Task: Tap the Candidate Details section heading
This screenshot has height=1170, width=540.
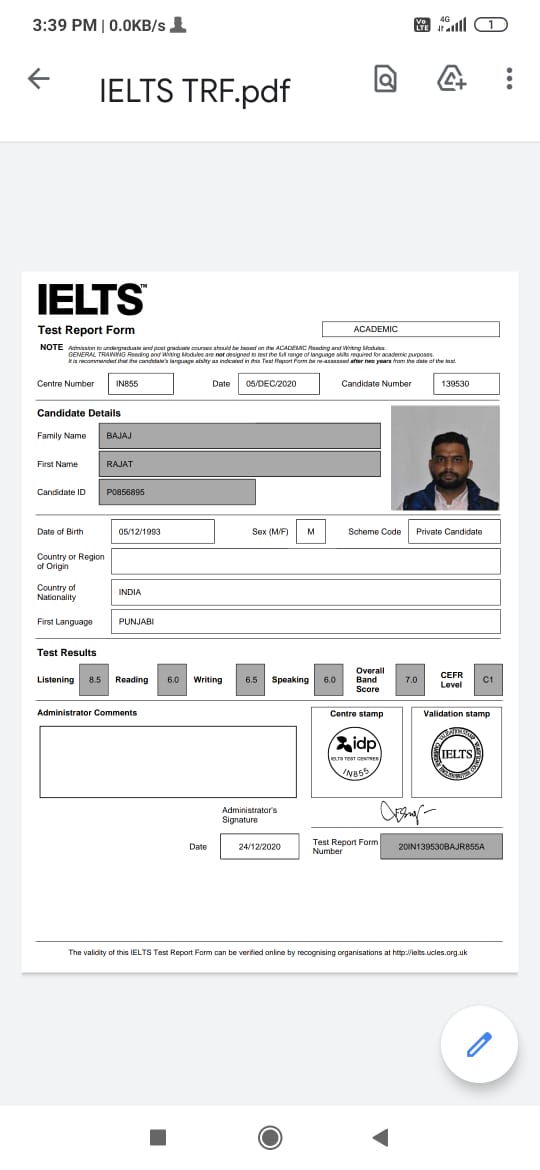Action: coord(79,413)
